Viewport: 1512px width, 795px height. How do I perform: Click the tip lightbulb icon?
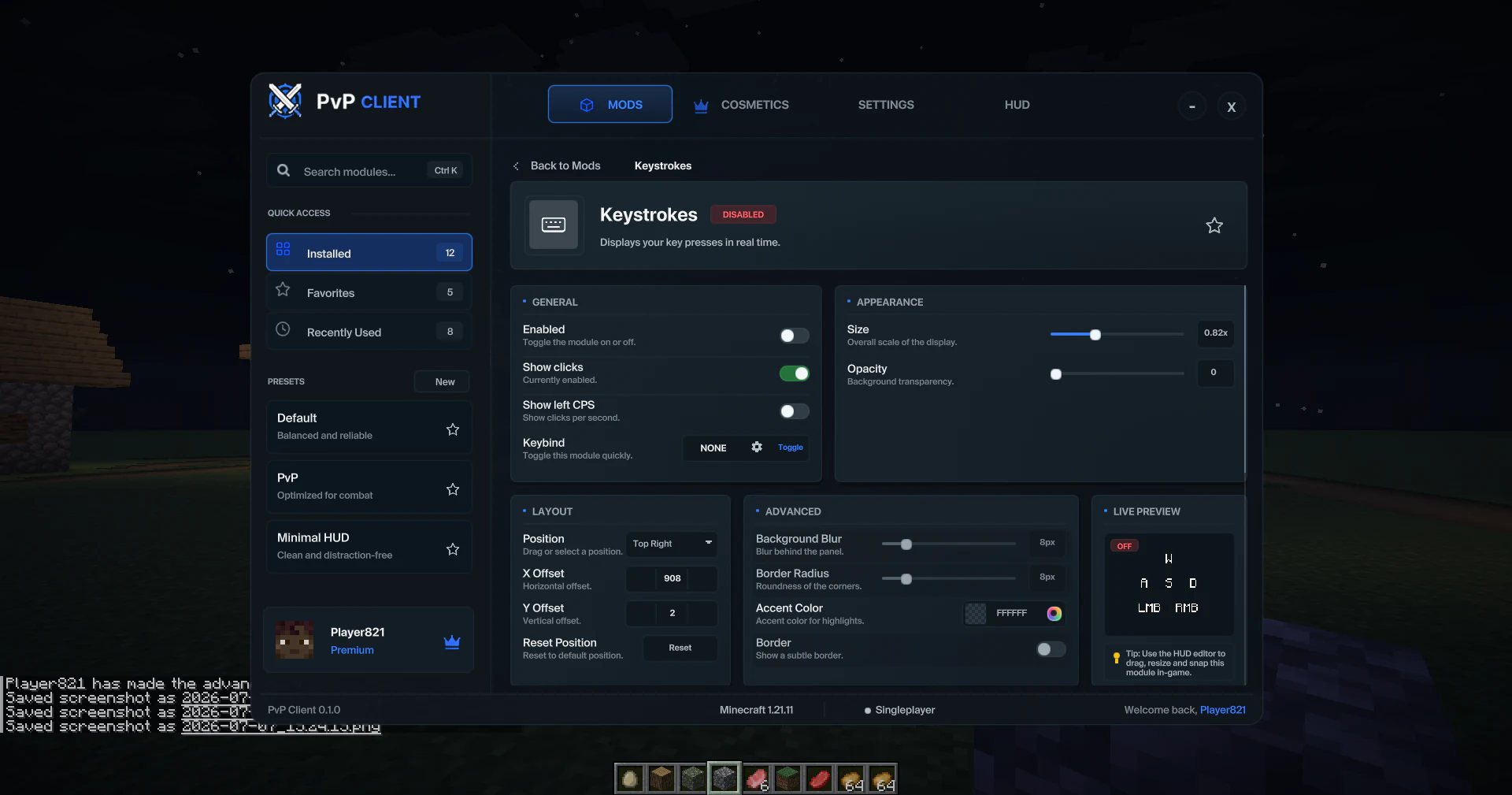tap(1116, 658)
